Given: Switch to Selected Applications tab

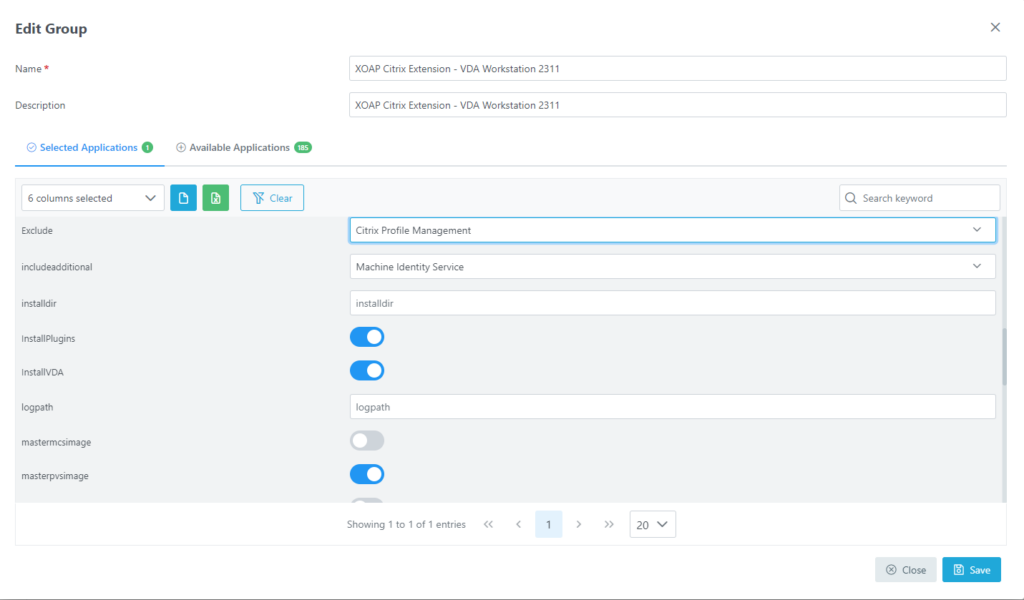Looking at the screenshot, I should click(x=89, y=148).
